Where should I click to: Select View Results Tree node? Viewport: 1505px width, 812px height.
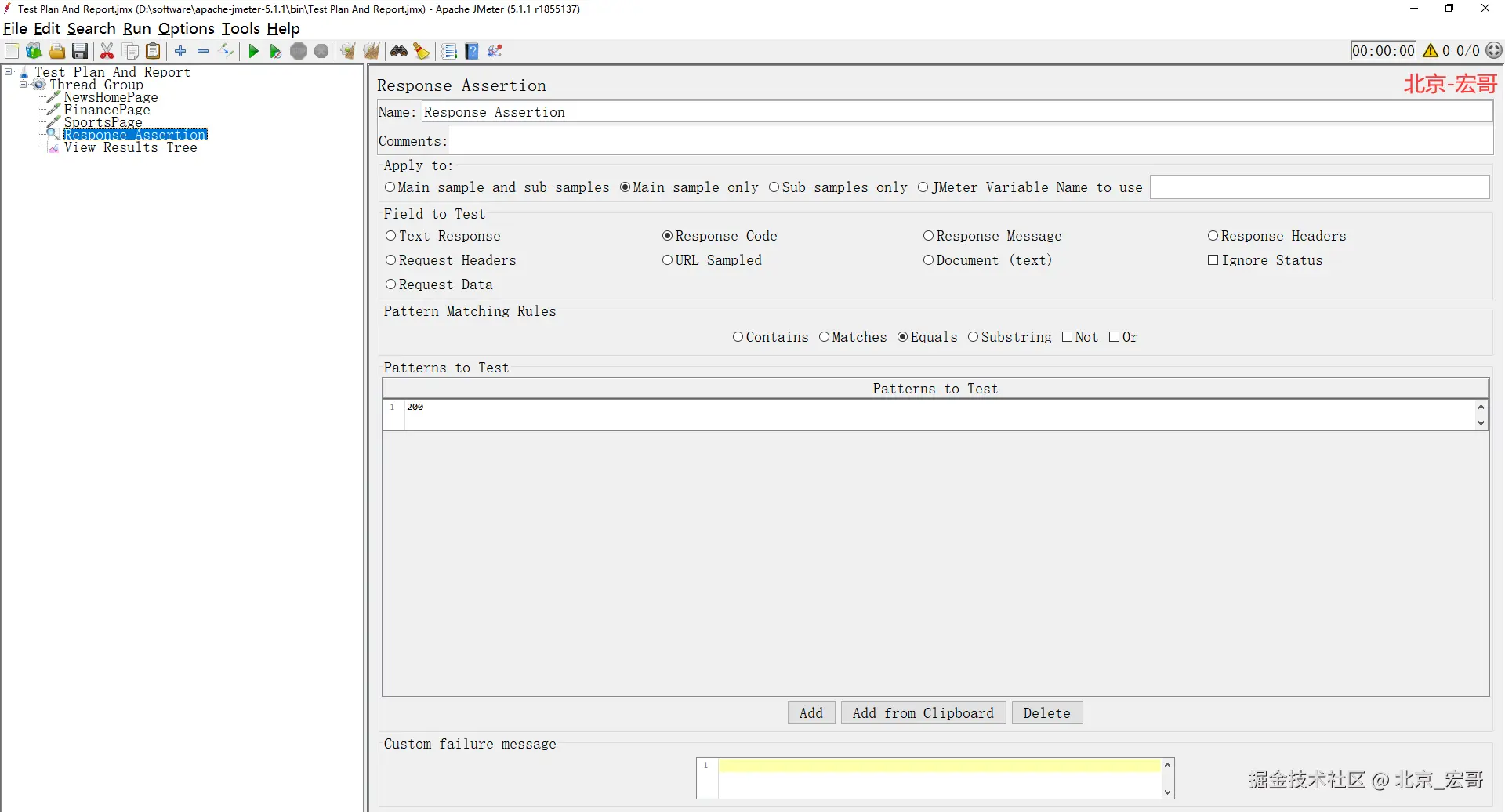click(131, 147)
